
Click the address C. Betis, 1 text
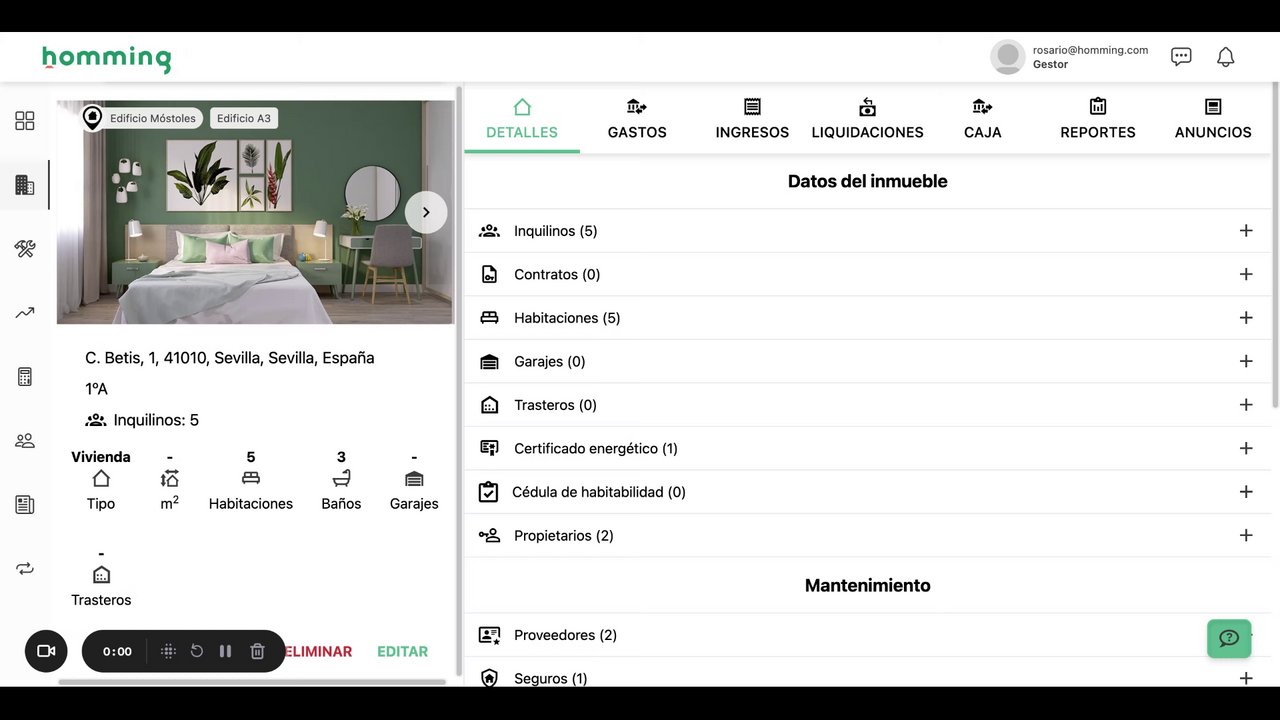[x=230, y=358]
